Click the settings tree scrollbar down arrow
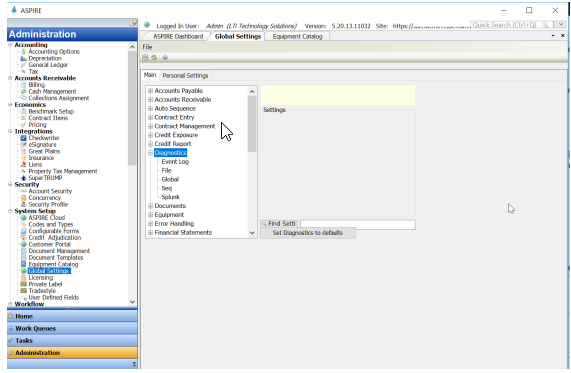Screen dimensions: 571x373 pyautogui.click(x=252, y=233)
